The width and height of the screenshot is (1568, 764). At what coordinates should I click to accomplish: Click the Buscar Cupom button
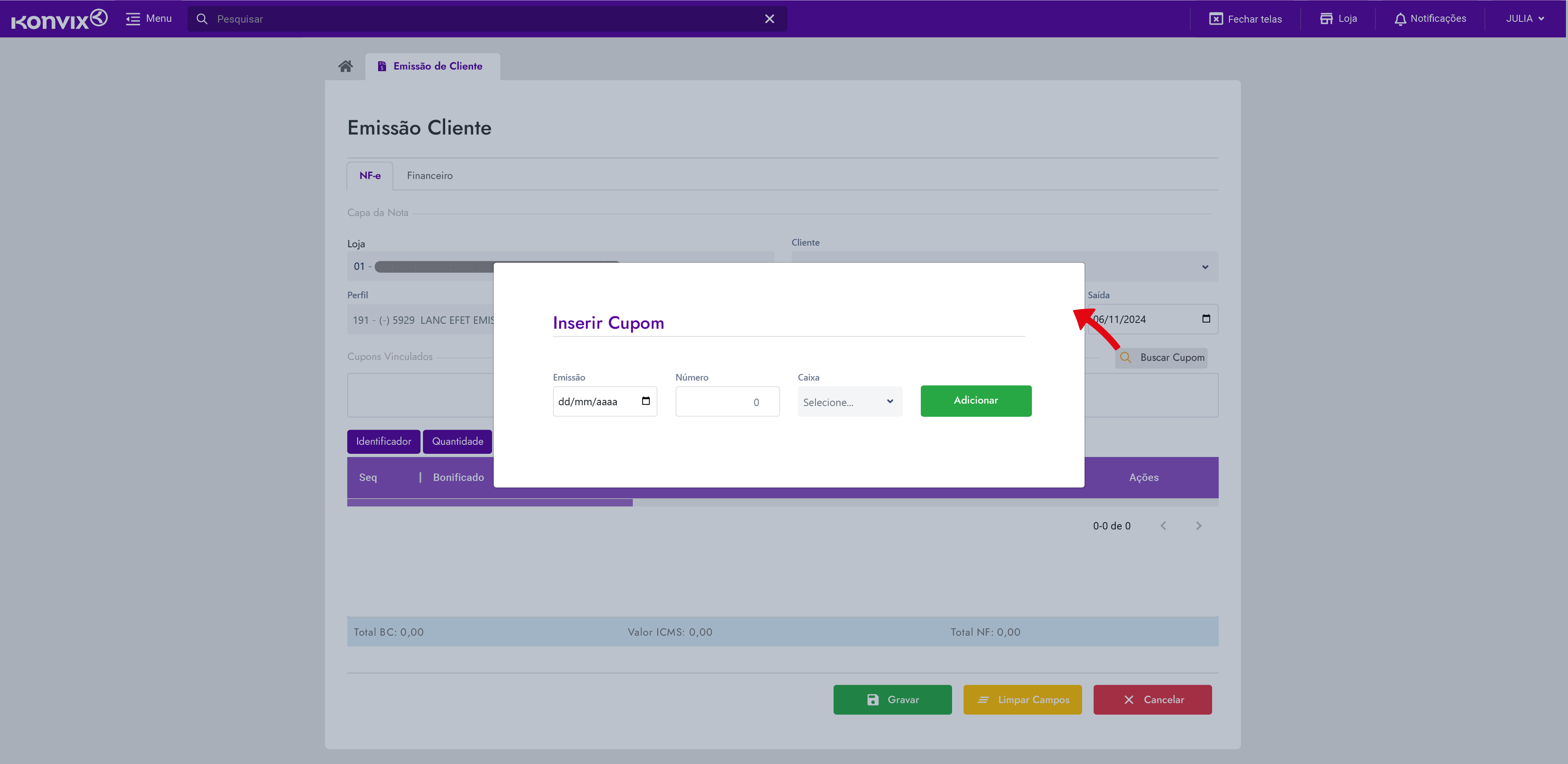coord(1161,358)
